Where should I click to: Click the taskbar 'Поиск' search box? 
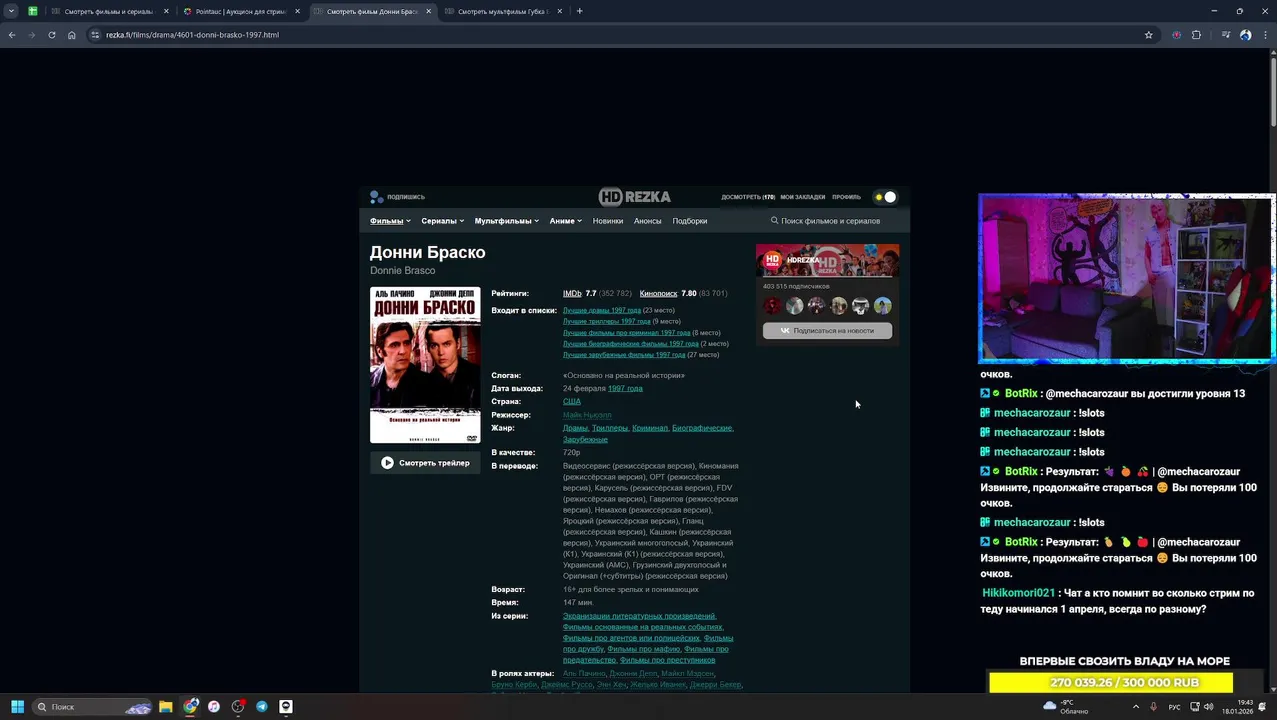pos(92,706)
